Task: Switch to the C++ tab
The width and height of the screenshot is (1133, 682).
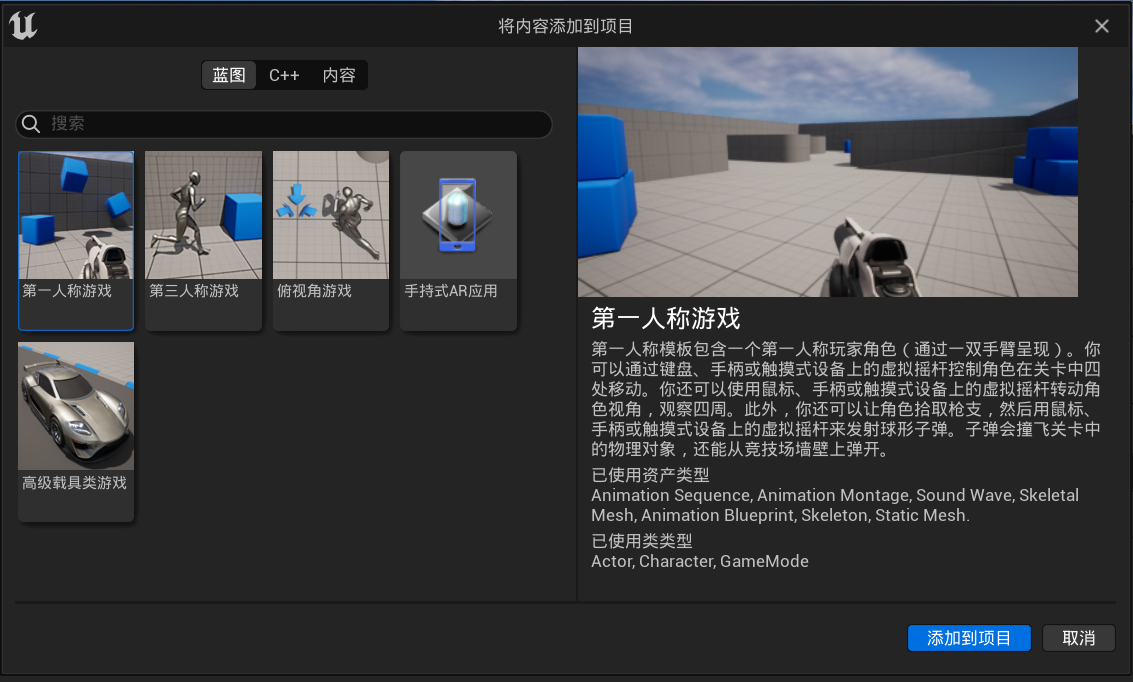Action: pyautogui.click(x=284, y=75)
